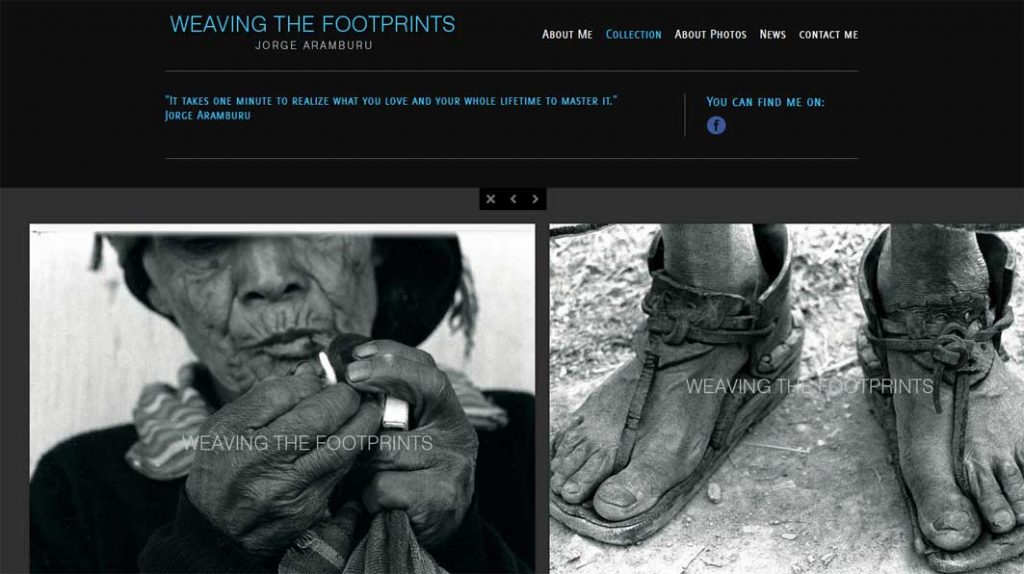Open the Contact Me page
This screenshot has height=574, width=1024.
[828, 35]
